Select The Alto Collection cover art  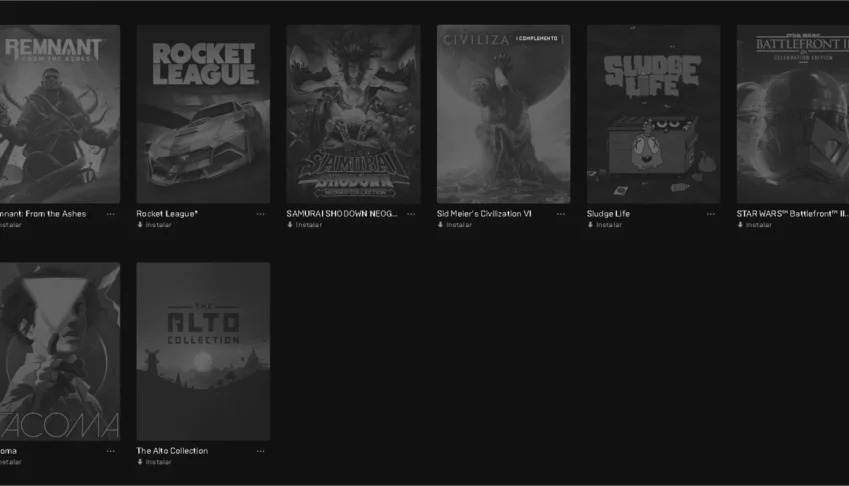203,351
